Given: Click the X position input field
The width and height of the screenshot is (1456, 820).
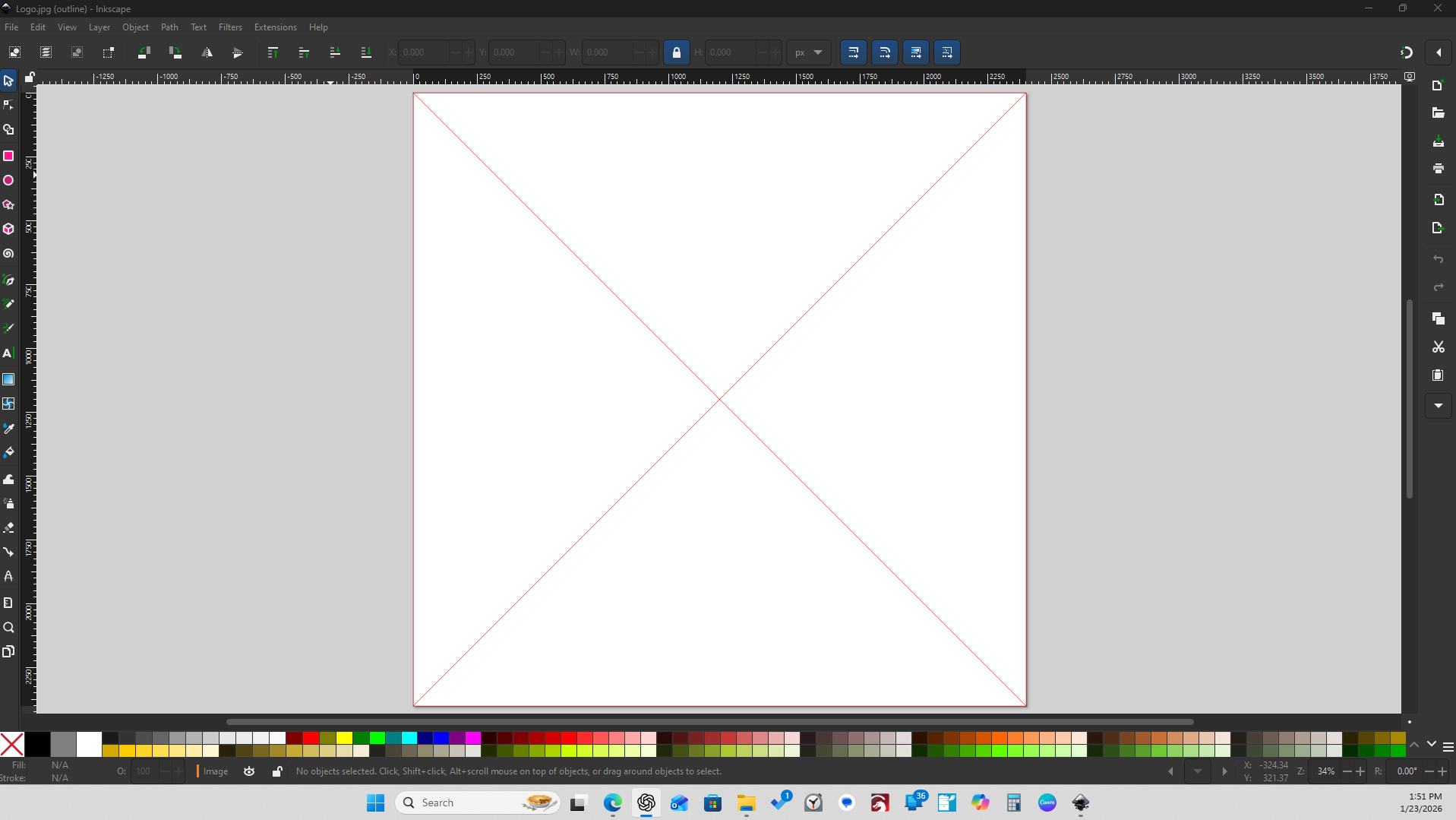Looking at the screenshot, I should [x=424, y=52].
